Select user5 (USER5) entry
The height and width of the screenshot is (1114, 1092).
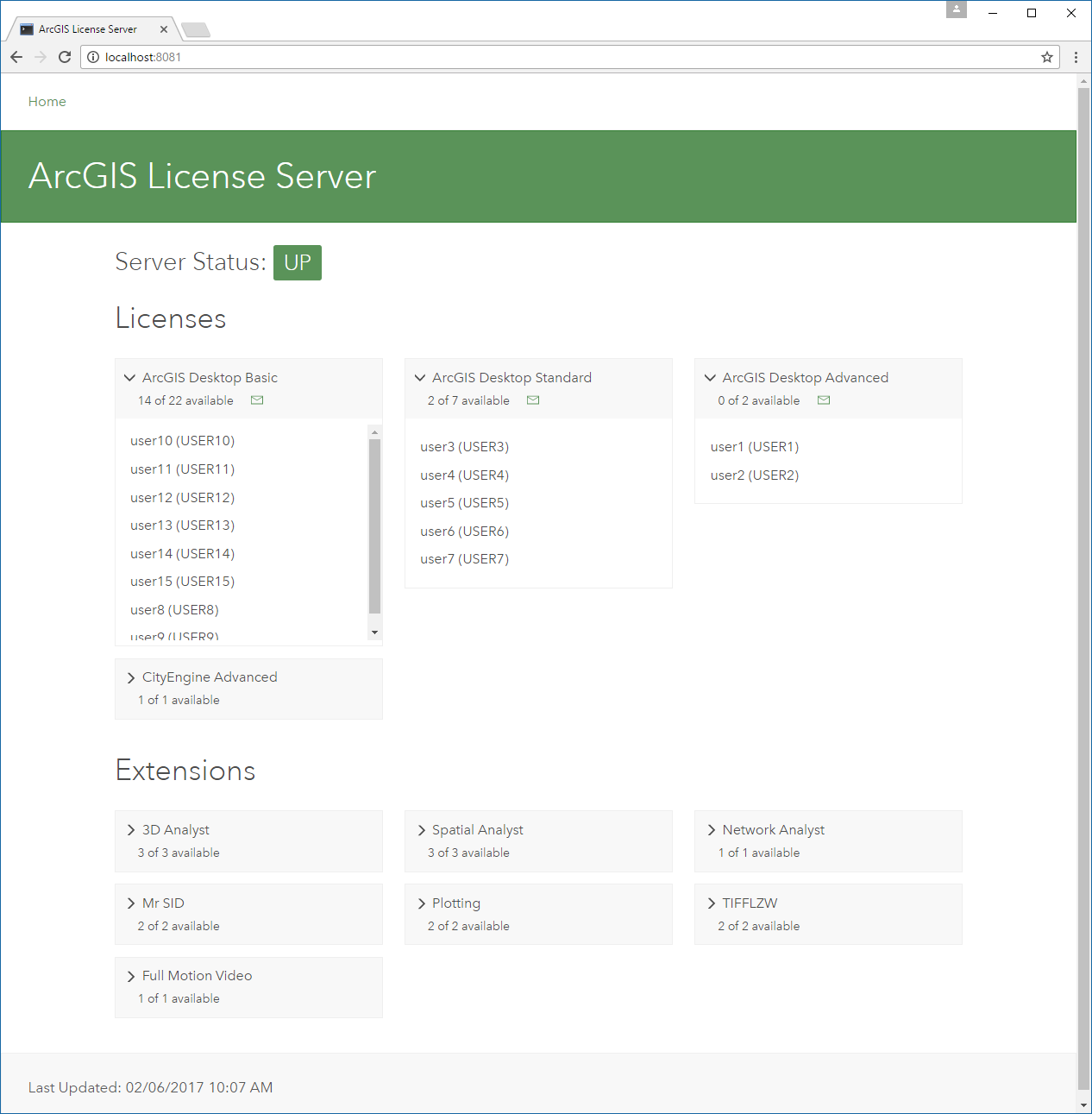pyautogui.click(x=465, y=503)
